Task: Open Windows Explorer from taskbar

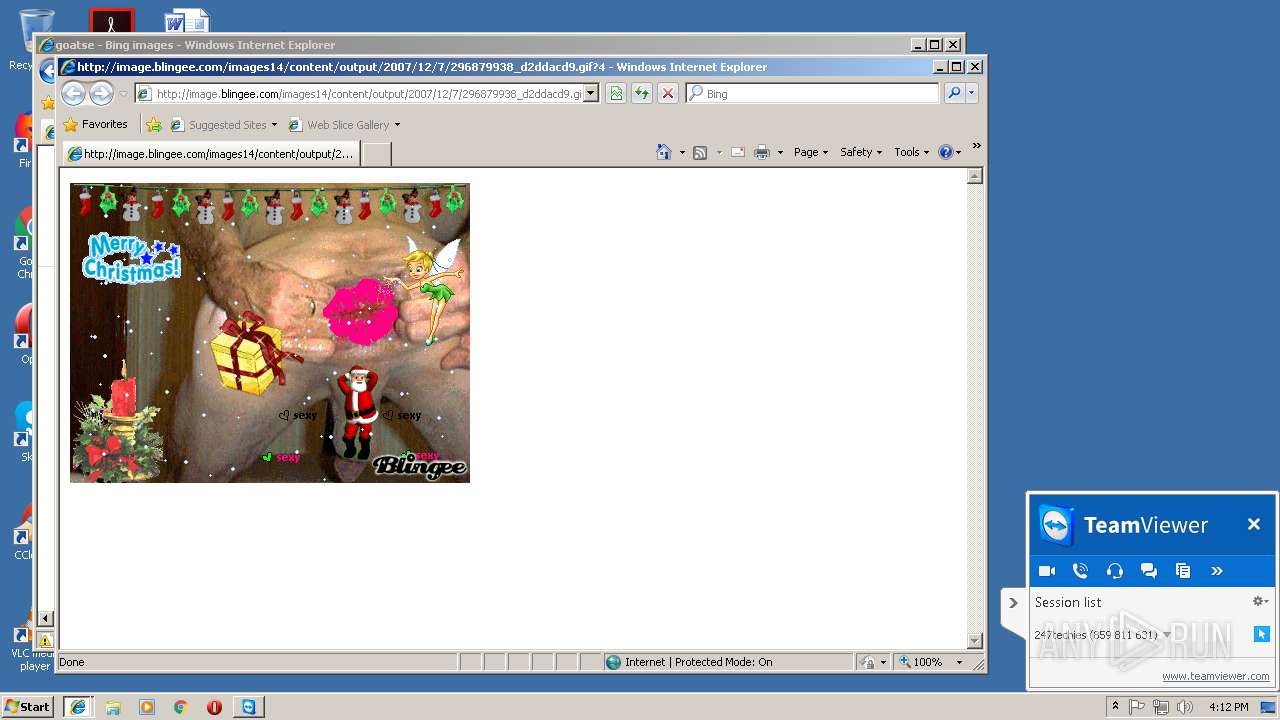Action: click(x=113, y=707)
